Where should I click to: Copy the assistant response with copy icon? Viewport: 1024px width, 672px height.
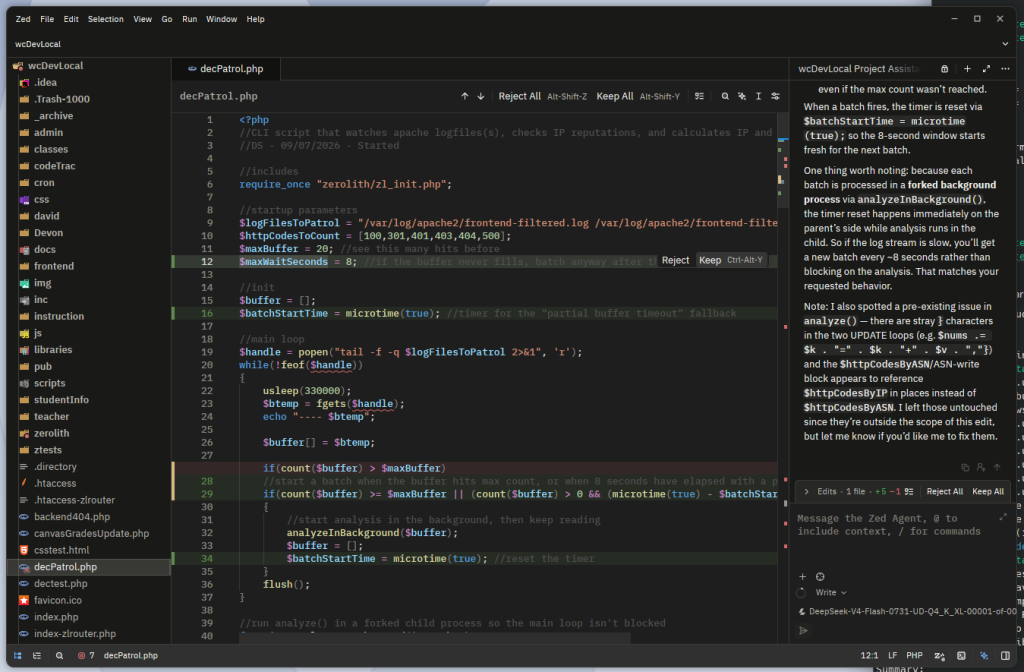point(965,467)
